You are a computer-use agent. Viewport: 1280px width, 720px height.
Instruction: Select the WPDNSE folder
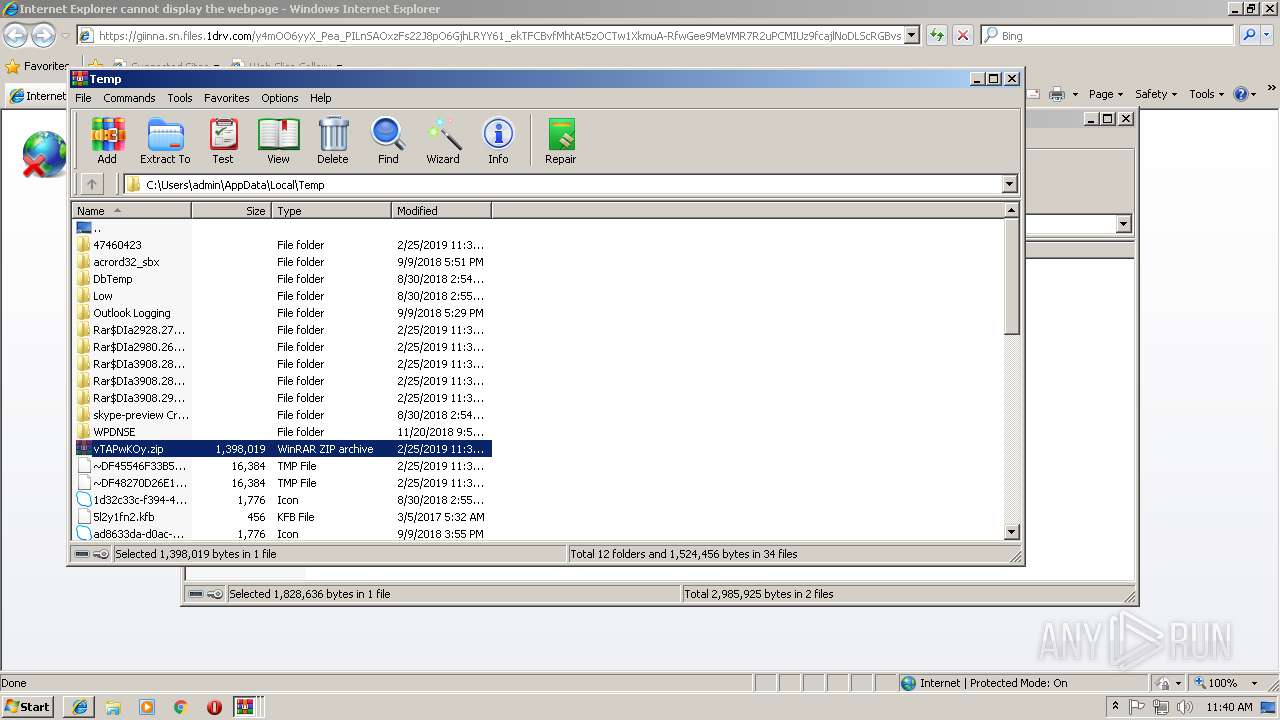pos(114,432)
